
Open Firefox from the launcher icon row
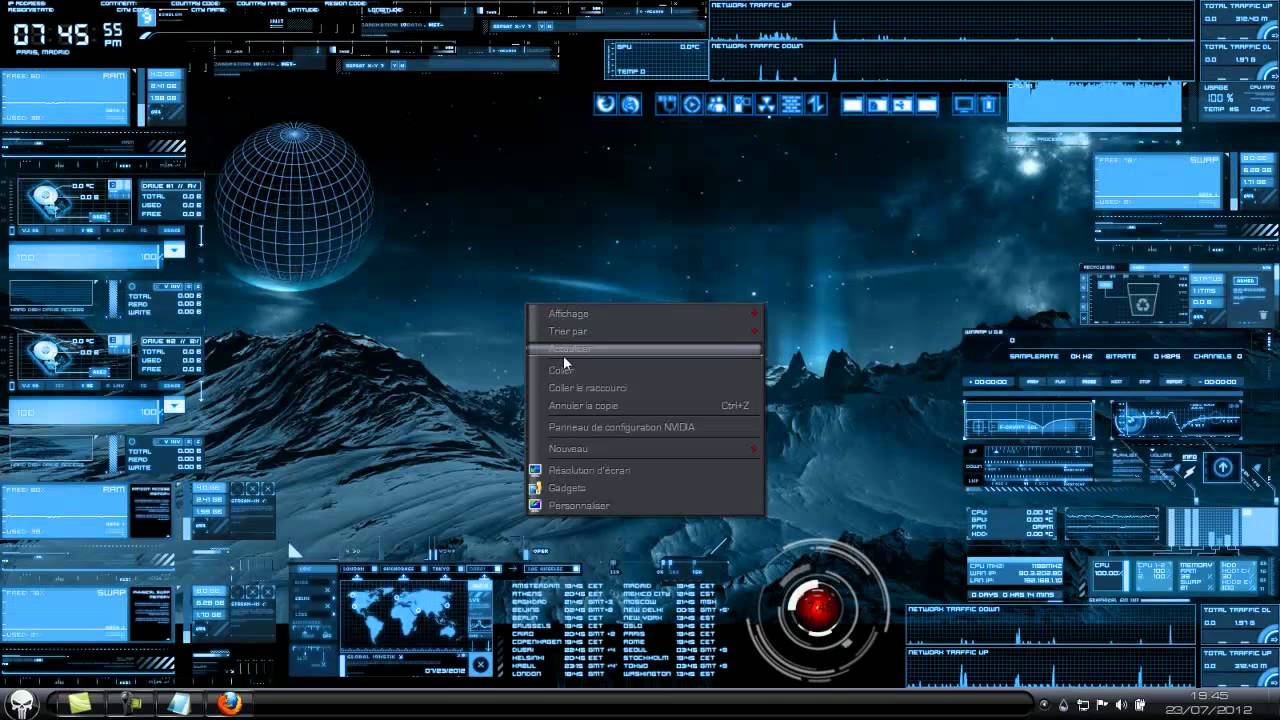[605, 104]
